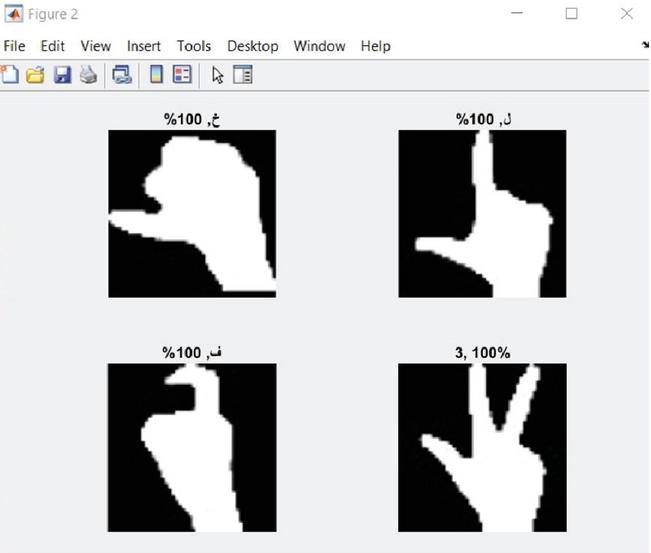Minimize the Figure 2 window
Viewport: 651px width, 553px height.
(x=517, y=13)
